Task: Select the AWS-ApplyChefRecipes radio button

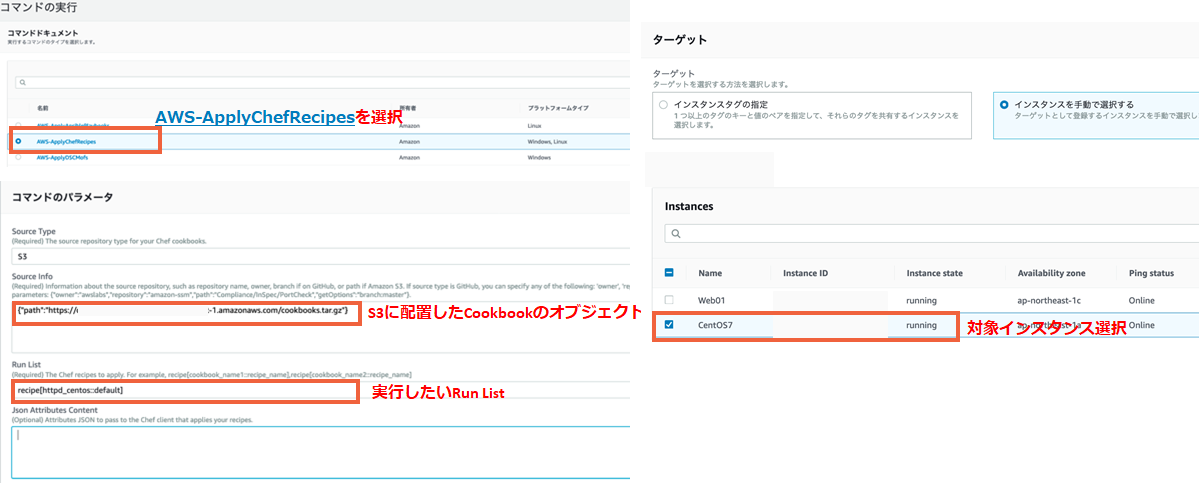Action: click(x=18, y=141)
